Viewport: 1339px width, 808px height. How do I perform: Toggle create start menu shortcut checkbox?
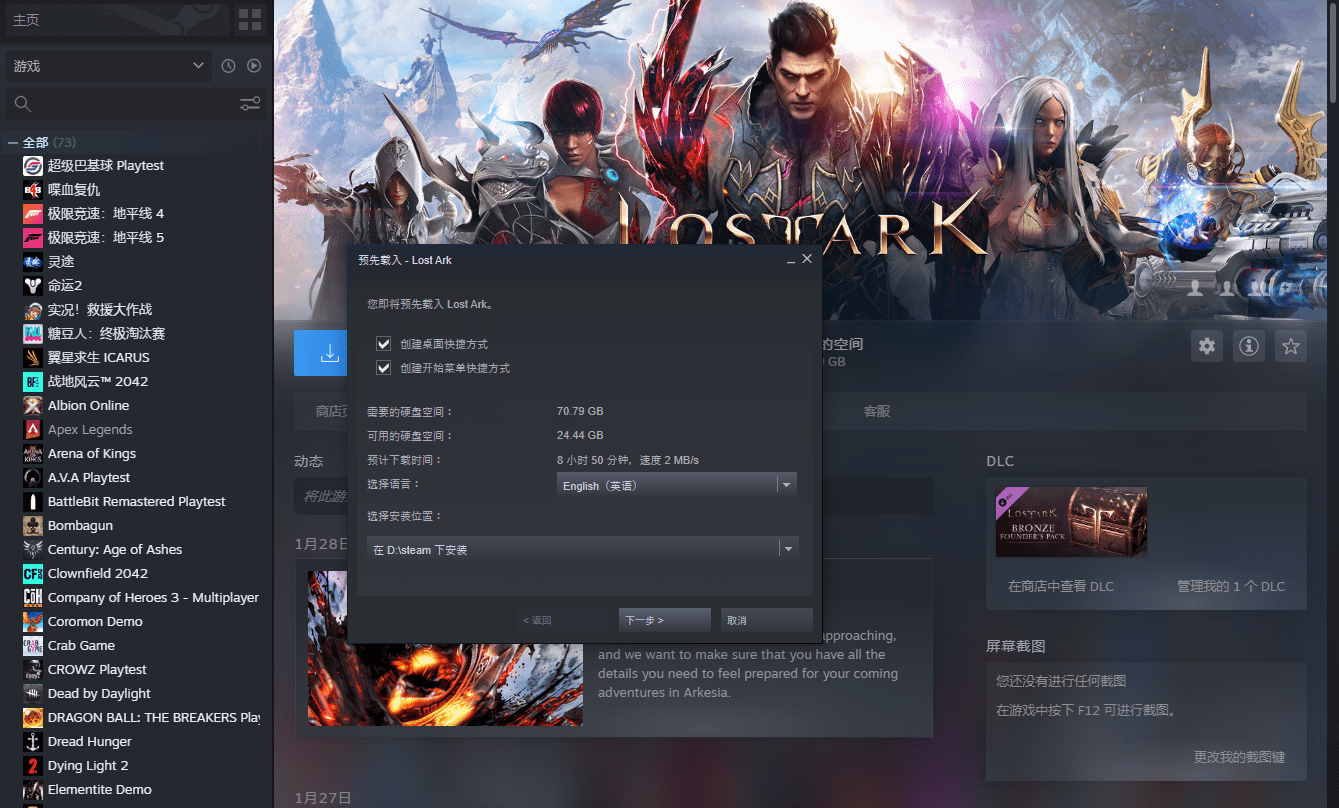coord(383,368)
